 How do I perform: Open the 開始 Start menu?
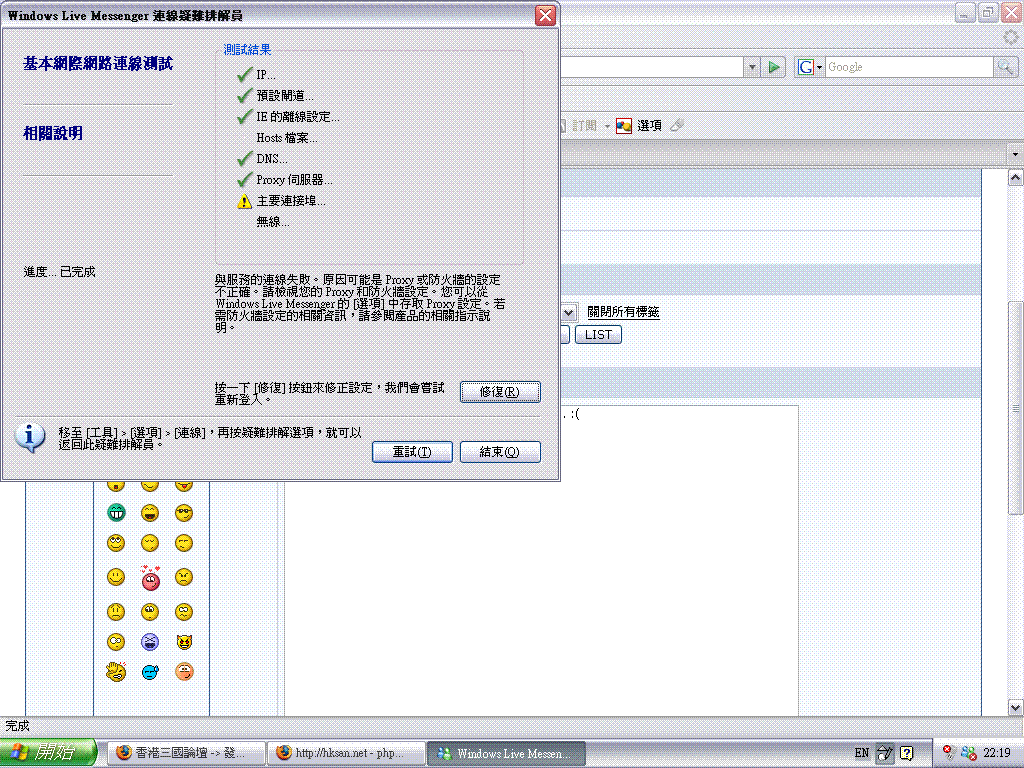pos(47,752)
